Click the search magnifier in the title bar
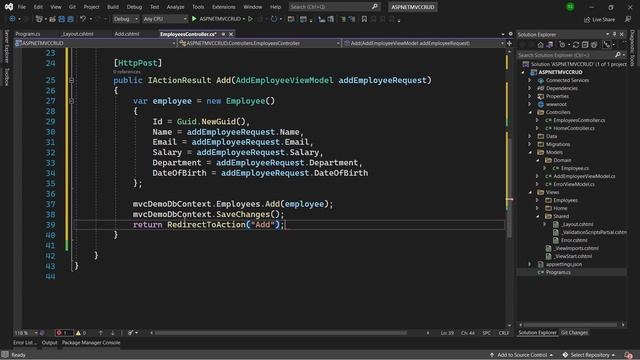Screen dimensions: 640x360 (375, 7)
